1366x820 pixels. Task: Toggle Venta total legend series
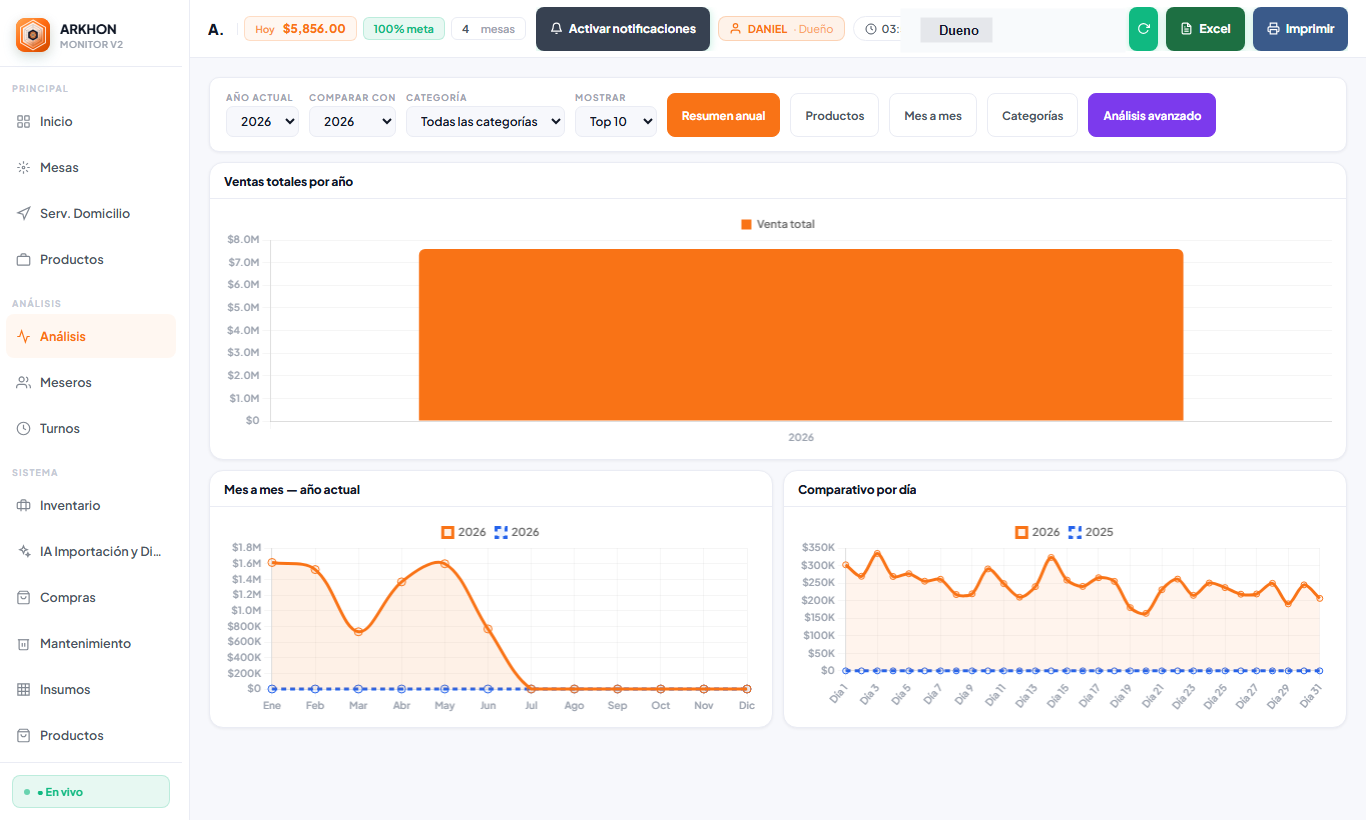[x=778, y=224]
